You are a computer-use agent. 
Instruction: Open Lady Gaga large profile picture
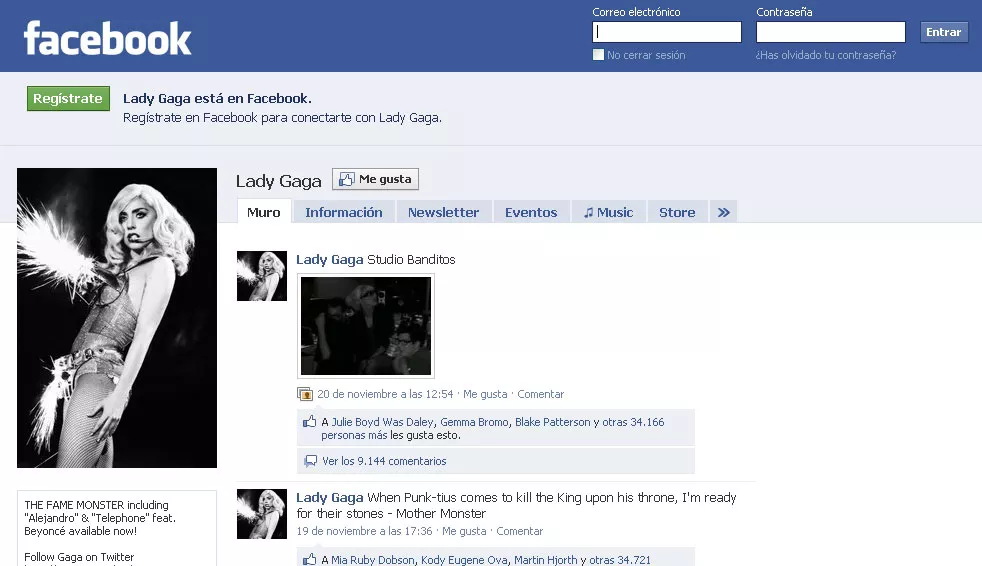117,317
